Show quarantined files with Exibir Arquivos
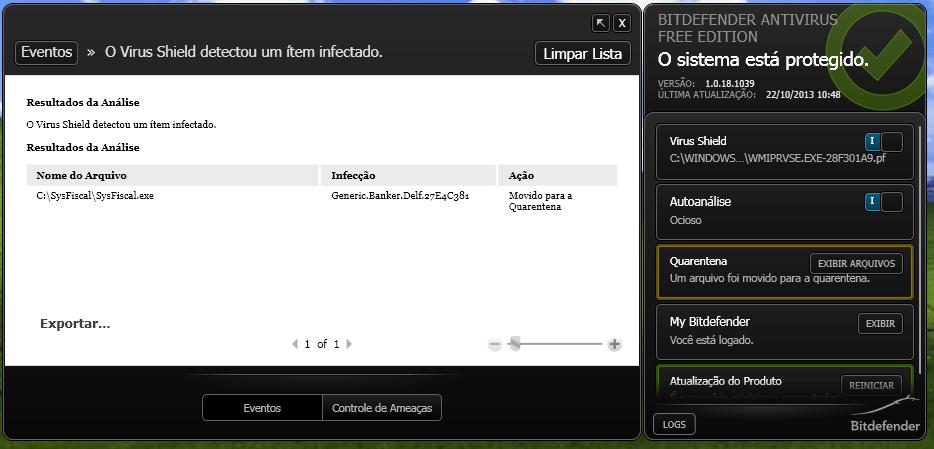This screenshot has width=934, height=449. pyautogui.click(x=856, y=263)
